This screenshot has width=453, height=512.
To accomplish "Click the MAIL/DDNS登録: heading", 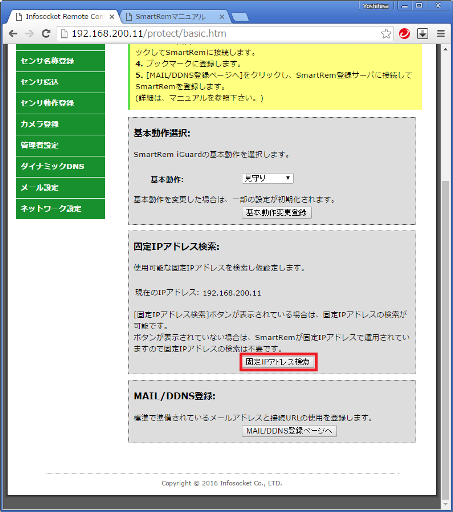I will 174,396.
